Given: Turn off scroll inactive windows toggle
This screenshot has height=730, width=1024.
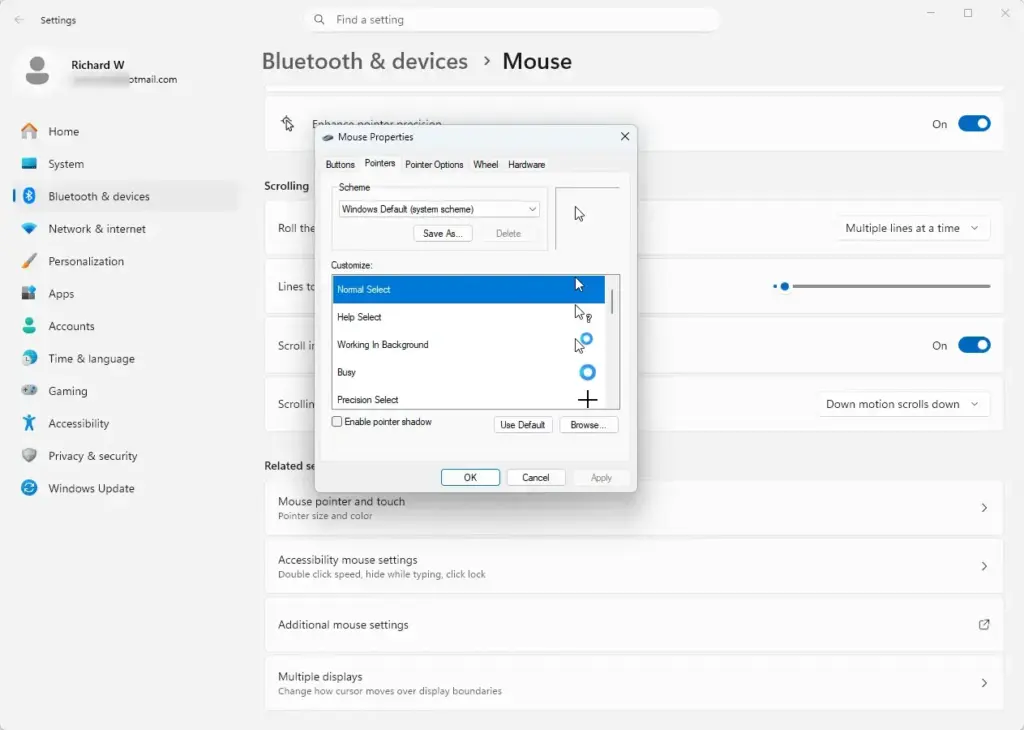Looking at the screenshot, I should [x=974, y=345].
